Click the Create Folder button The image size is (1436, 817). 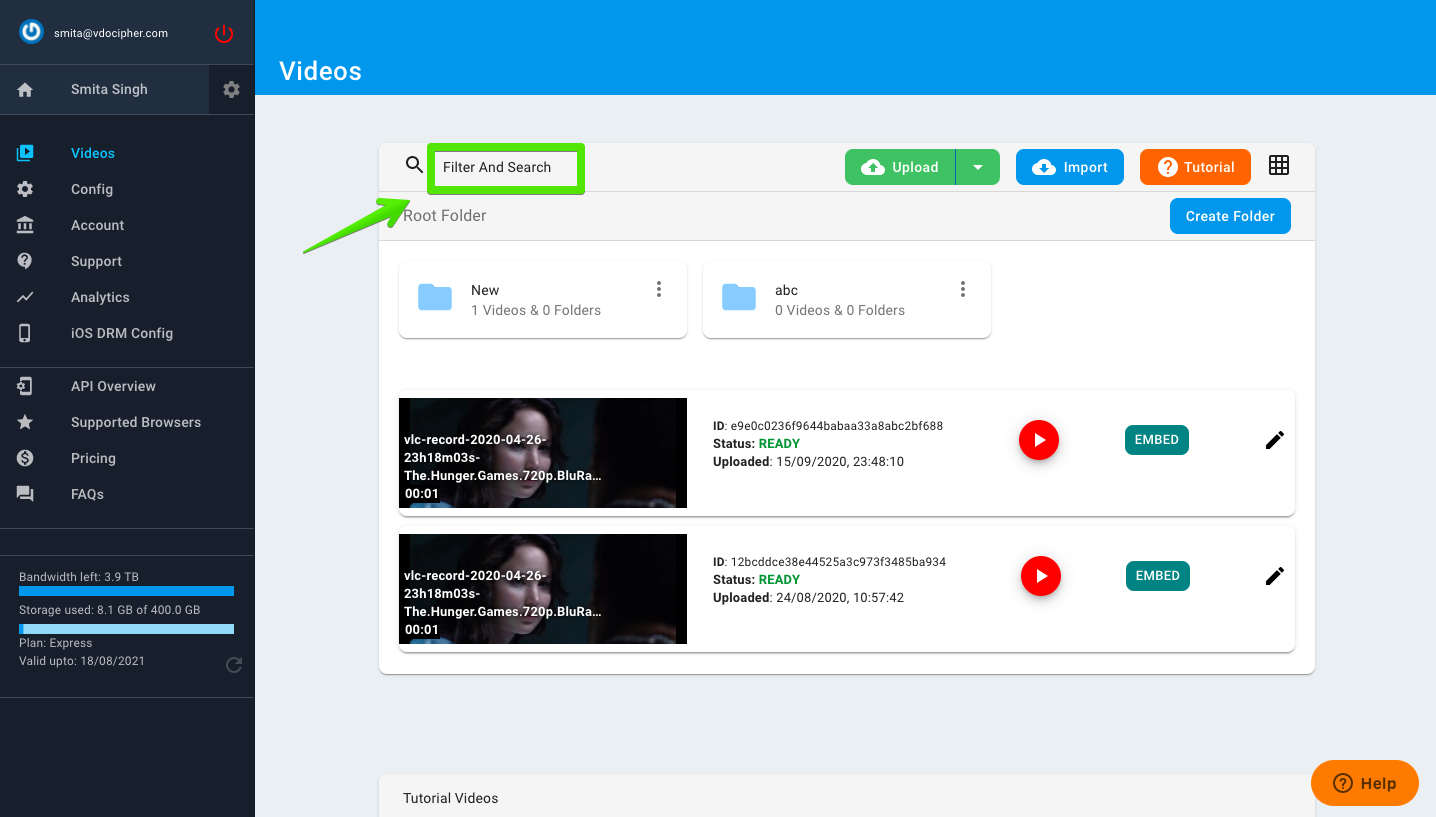coord(1230,216)
